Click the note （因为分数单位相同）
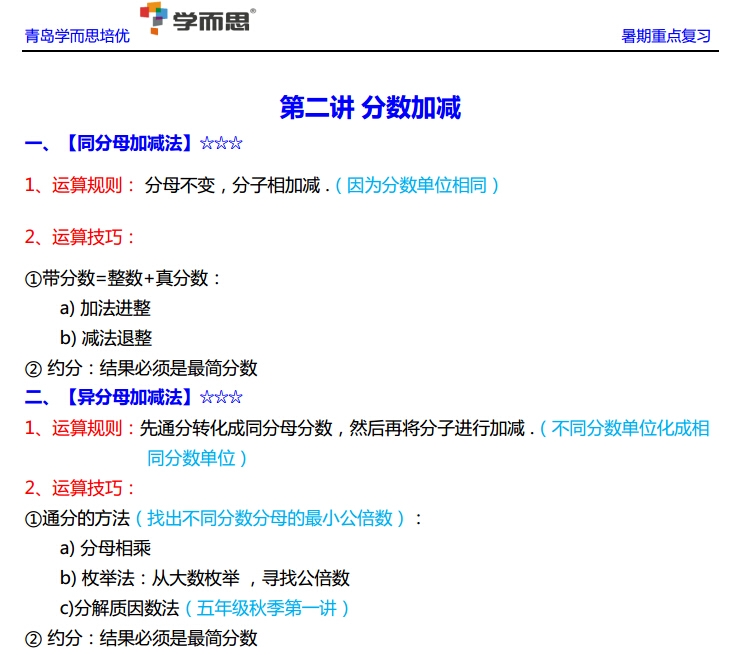This screenshot has height=655, width=751. 417,185
